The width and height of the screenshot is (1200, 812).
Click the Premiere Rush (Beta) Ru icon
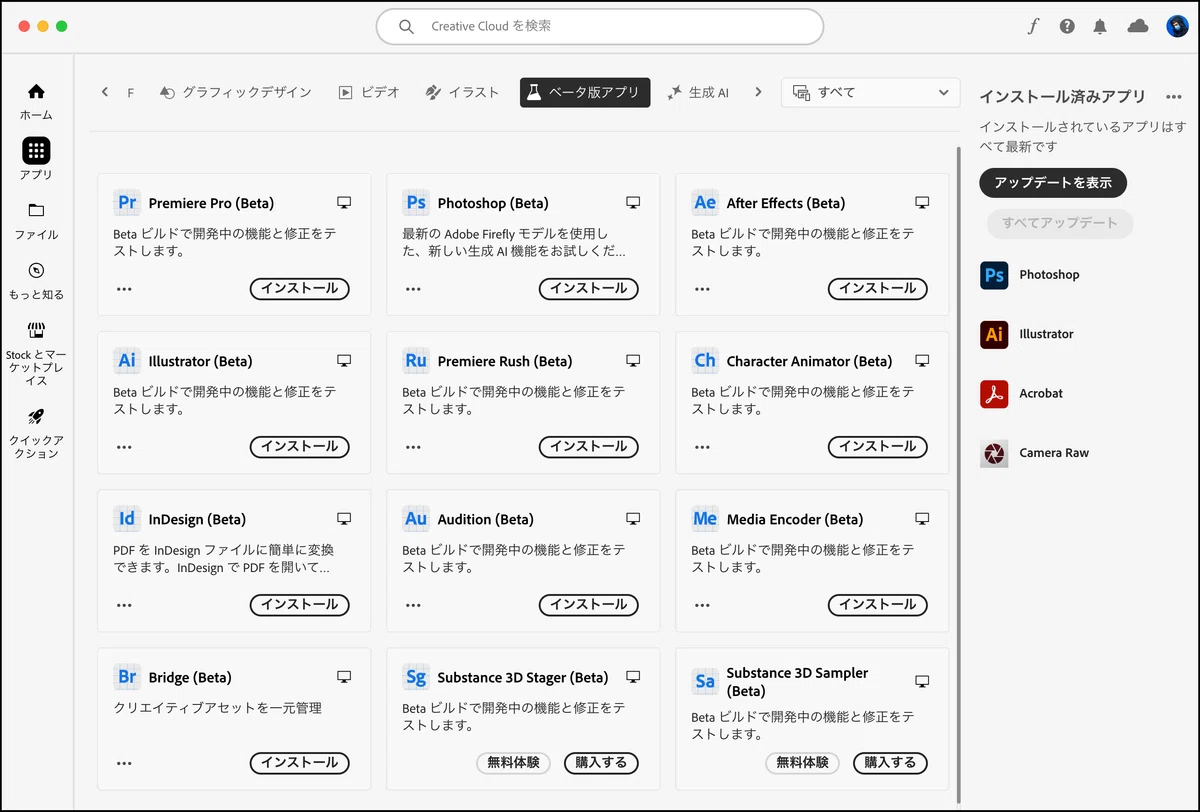[x=416, y=360]
